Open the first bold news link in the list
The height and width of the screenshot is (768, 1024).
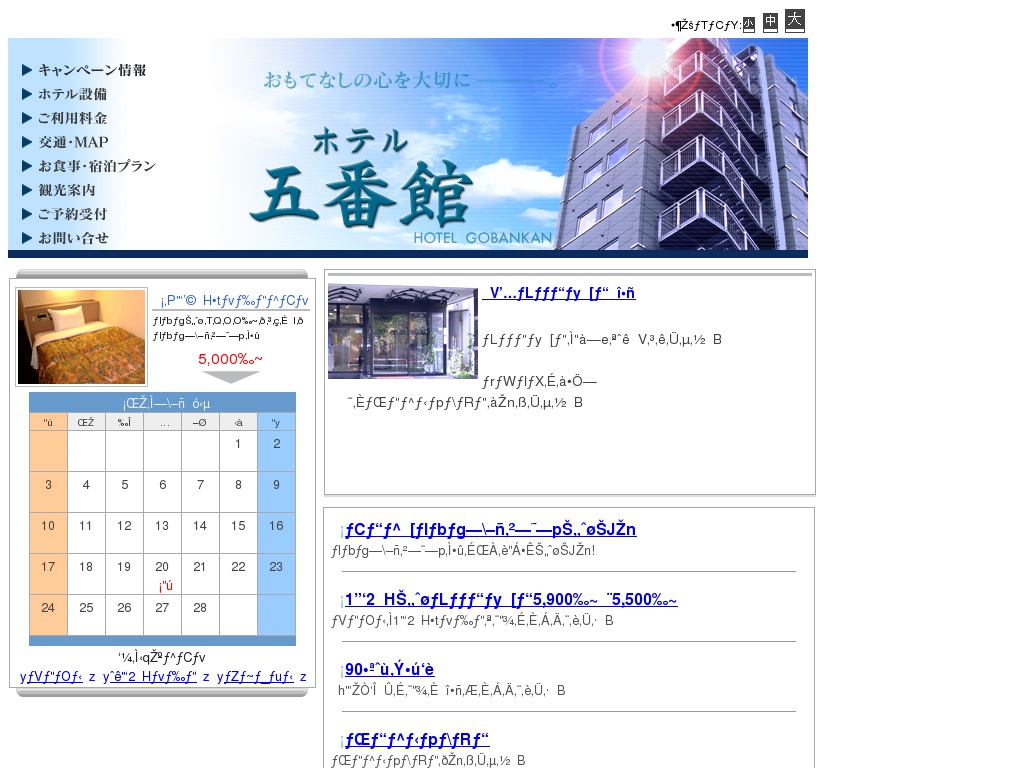[490, 529]
